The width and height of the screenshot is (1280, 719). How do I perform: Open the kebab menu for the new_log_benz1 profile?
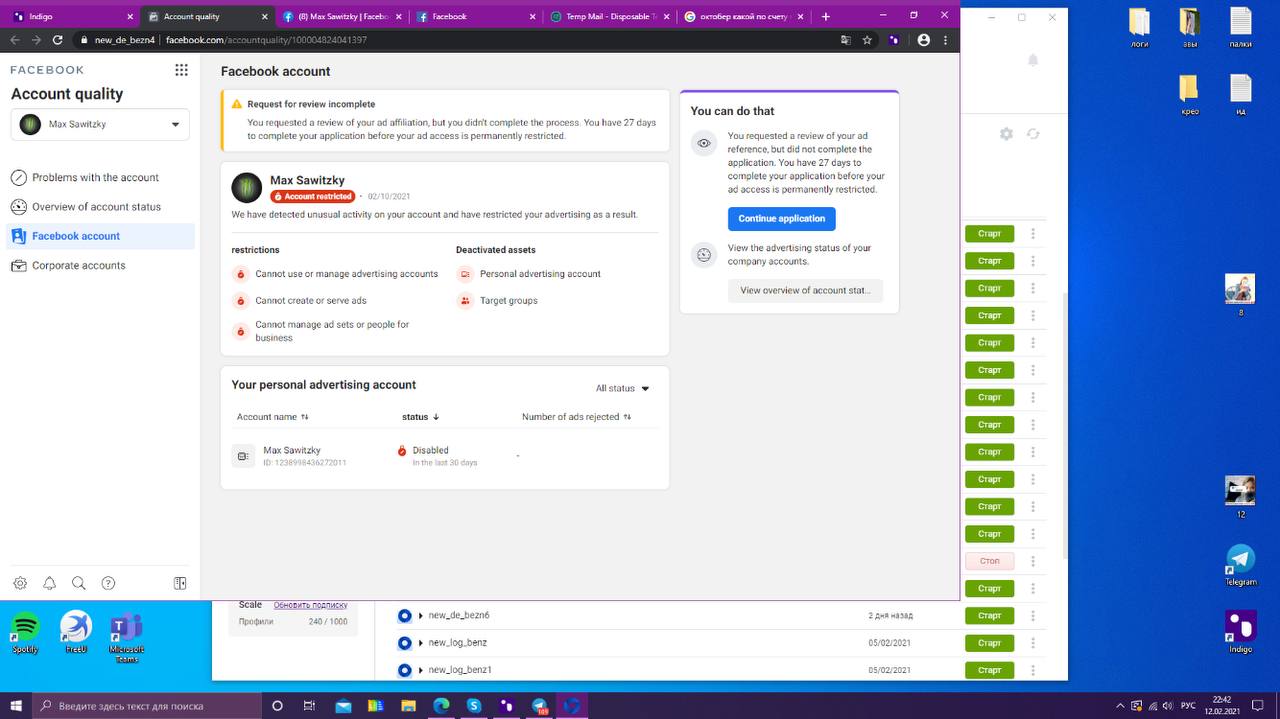pos(1033,670)
